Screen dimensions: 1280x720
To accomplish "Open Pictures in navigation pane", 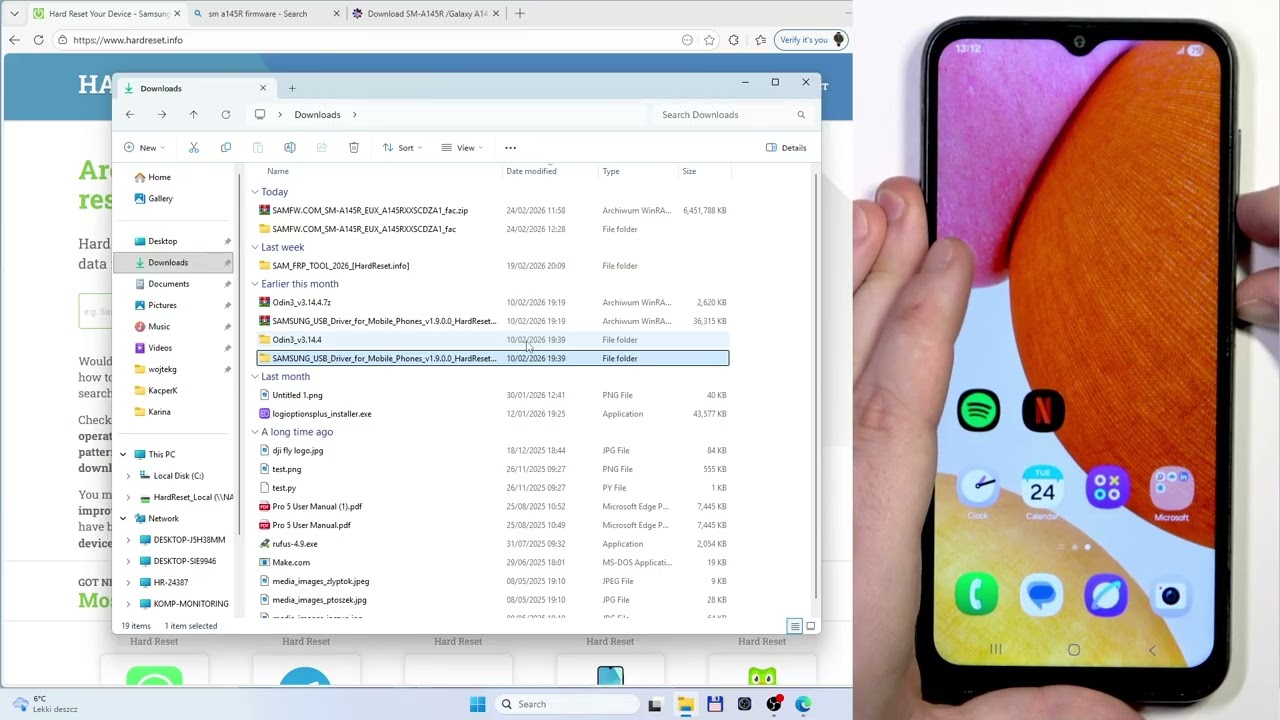I will pyautogui.click(x=162, y=306).
